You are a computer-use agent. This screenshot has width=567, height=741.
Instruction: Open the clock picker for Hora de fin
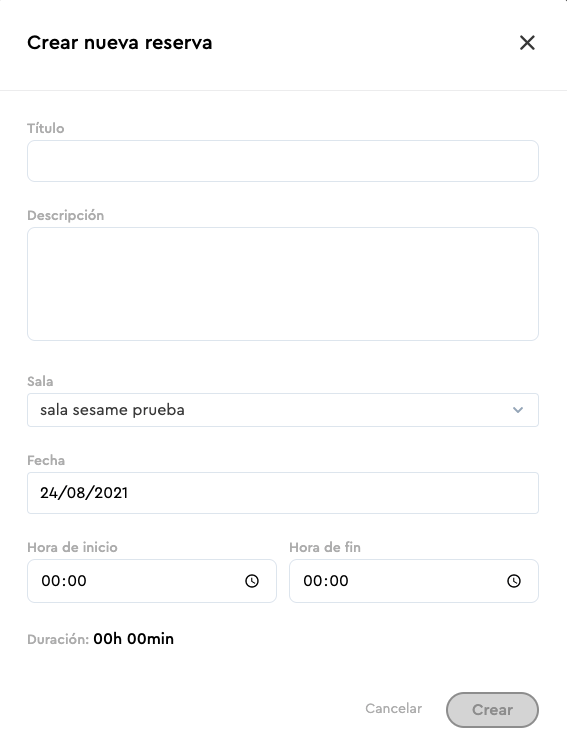pos(514,581)
